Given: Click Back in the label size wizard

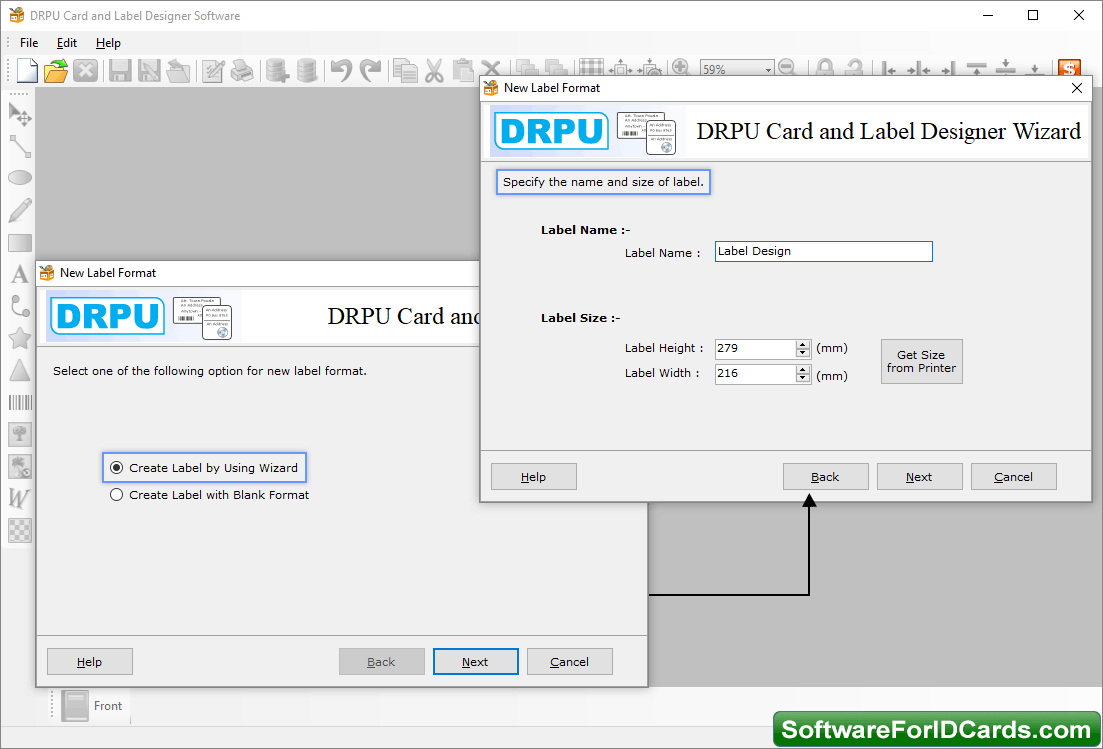Looking at the screenshot, I should (x=826, y=477).
